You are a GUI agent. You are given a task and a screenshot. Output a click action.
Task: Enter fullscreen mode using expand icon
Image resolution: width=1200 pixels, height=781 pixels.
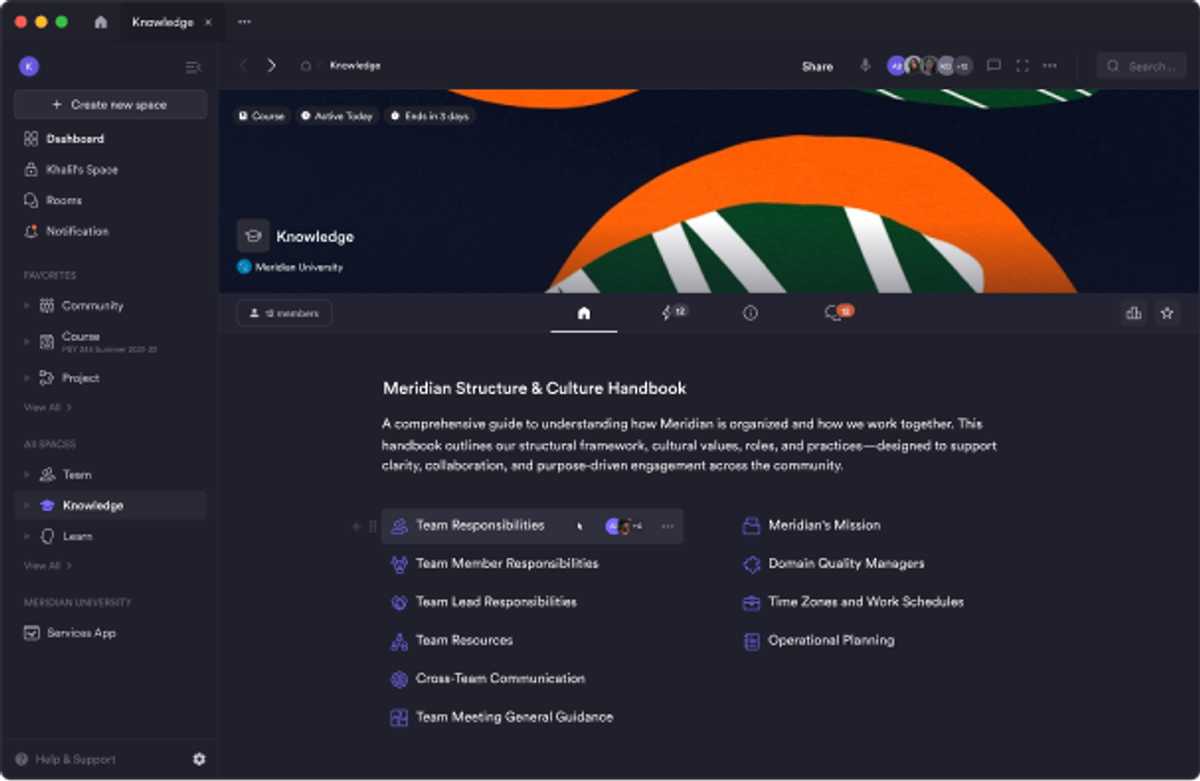click(1022, 66)
